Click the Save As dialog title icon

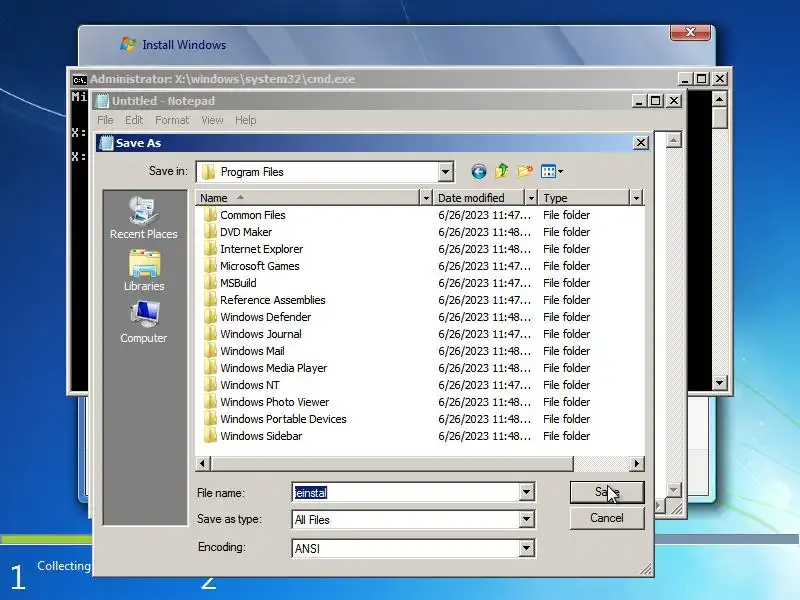pyautogui.click(x=106, y=143)
